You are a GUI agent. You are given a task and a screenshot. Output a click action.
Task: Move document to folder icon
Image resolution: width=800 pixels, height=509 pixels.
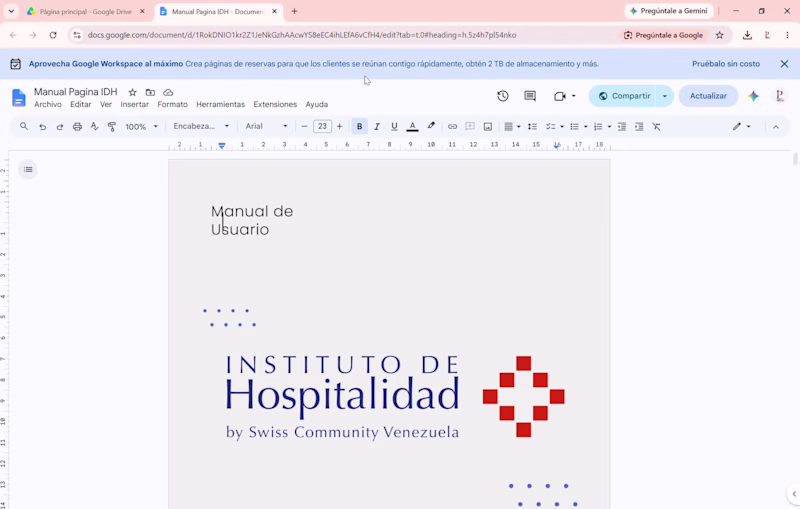(x=150, y=92)
